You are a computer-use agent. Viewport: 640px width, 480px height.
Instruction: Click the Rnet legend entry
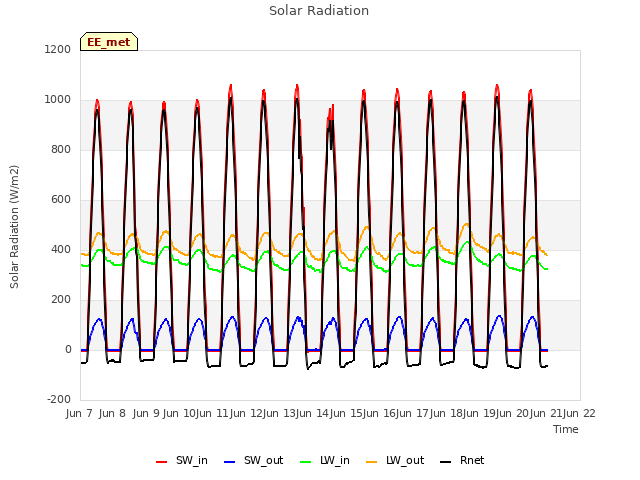pos(462,461)
